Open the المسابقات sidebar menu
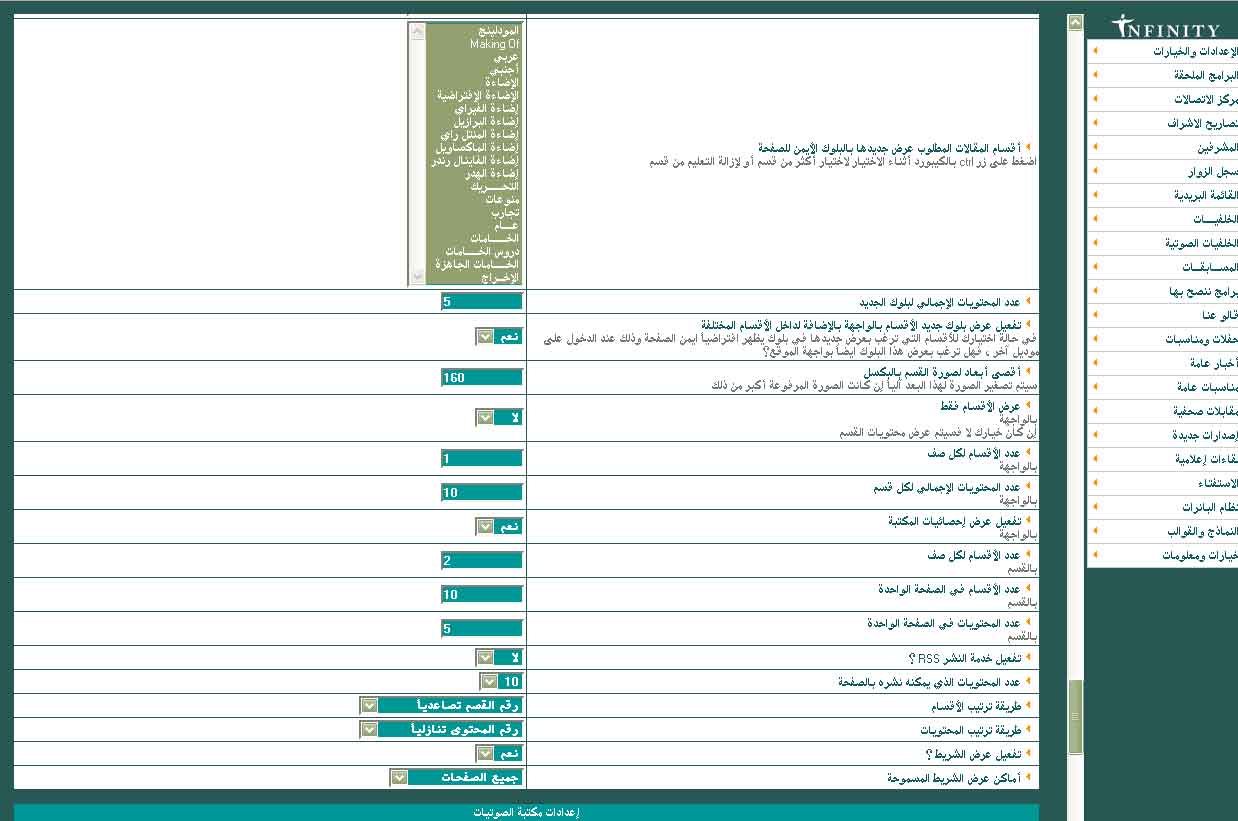Viewport: 1238px width, 821px height. point(1163,268)
